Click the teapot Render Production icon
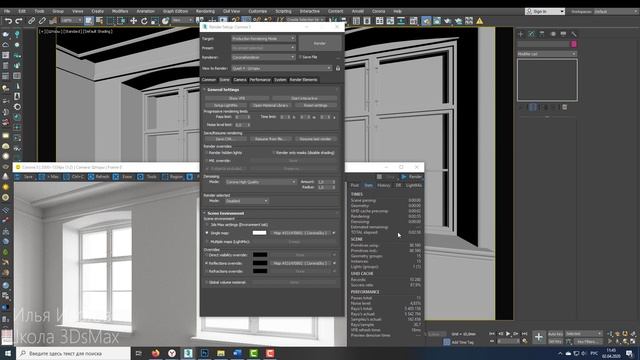This screenshot has width=640, height=360. [447, 21]
